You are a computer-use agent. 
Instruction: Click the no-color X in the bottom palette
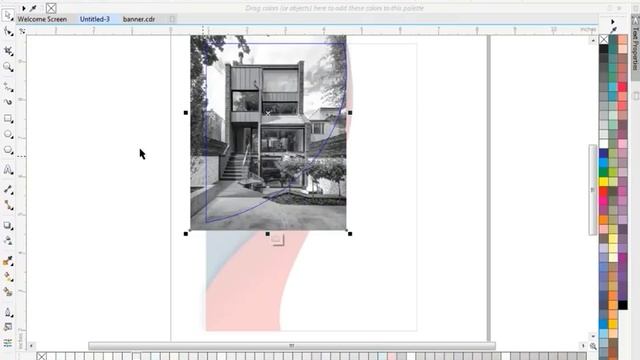tap(42, 356)
